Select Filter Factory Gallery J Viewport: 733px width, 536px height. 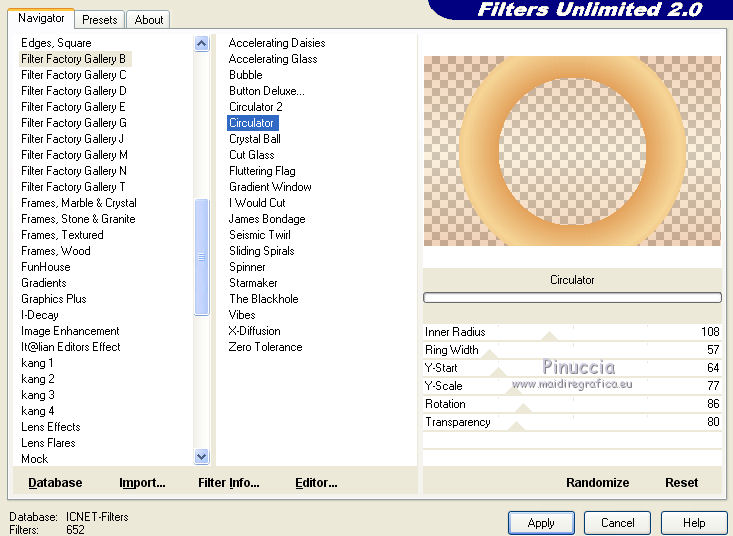[72, 139]
